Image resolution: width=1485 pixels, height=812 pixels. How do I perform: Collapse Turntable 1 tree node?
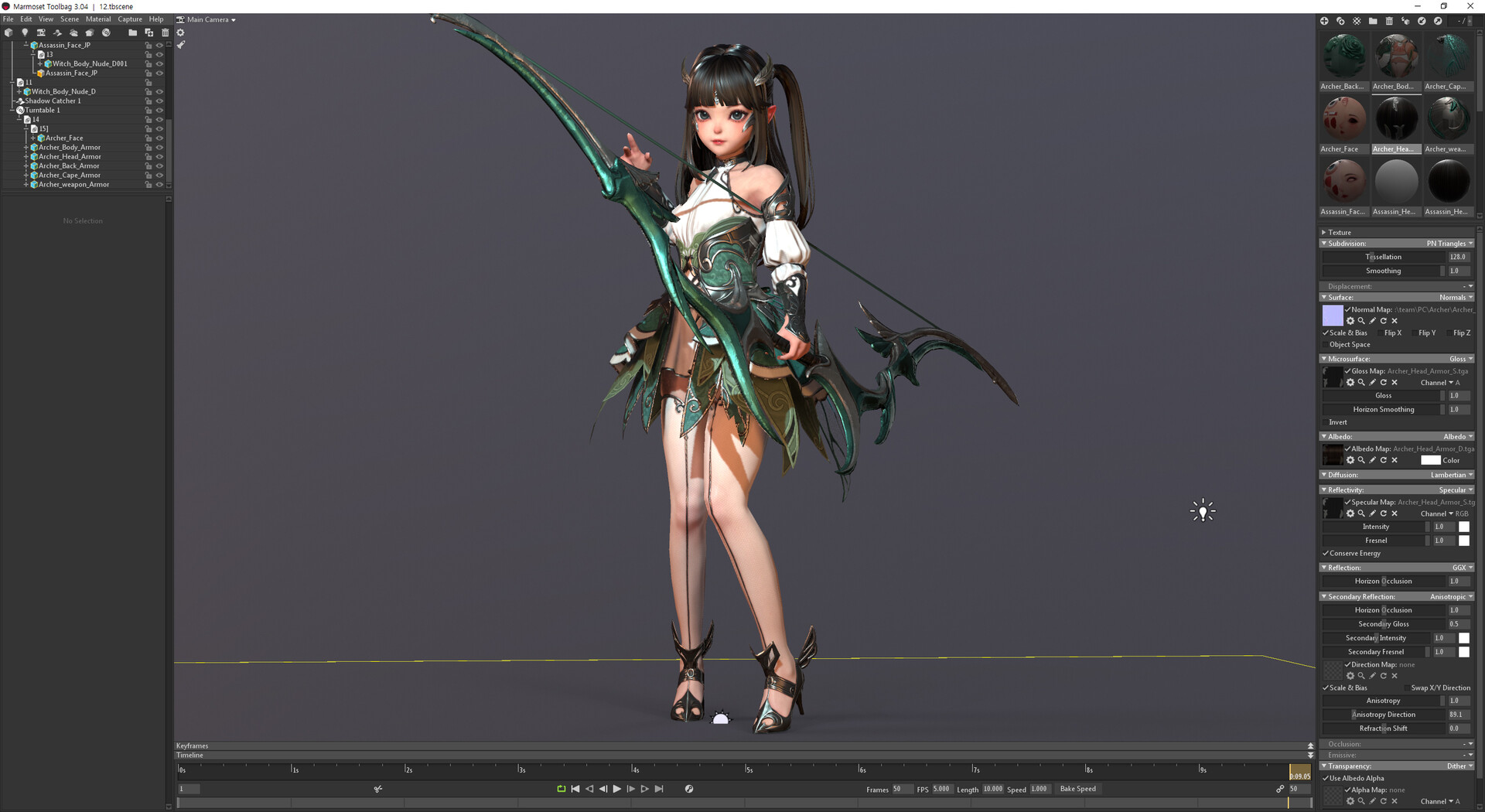pos(13,111)
